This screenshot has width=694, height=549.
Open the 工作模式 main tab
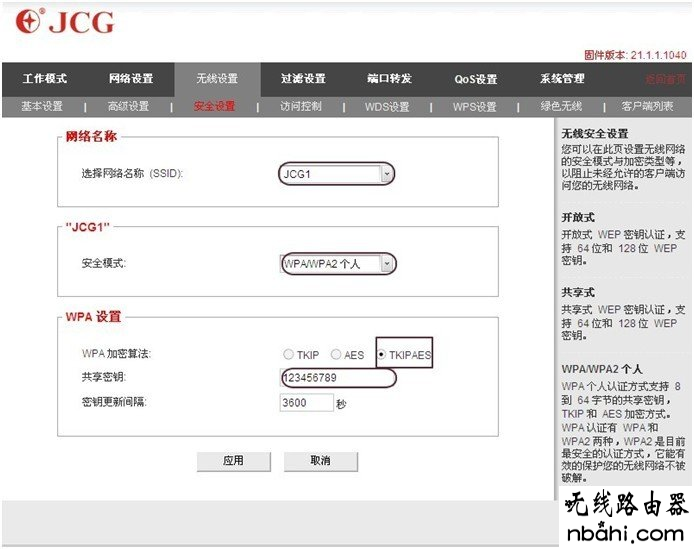45,79
